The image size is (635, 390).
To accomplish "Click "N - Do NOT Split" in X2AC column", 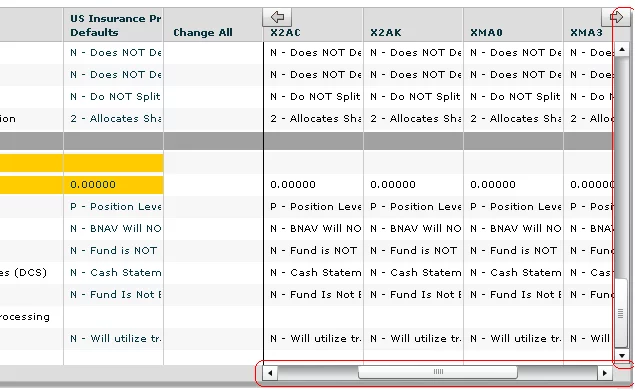I will tap(315, 96).
